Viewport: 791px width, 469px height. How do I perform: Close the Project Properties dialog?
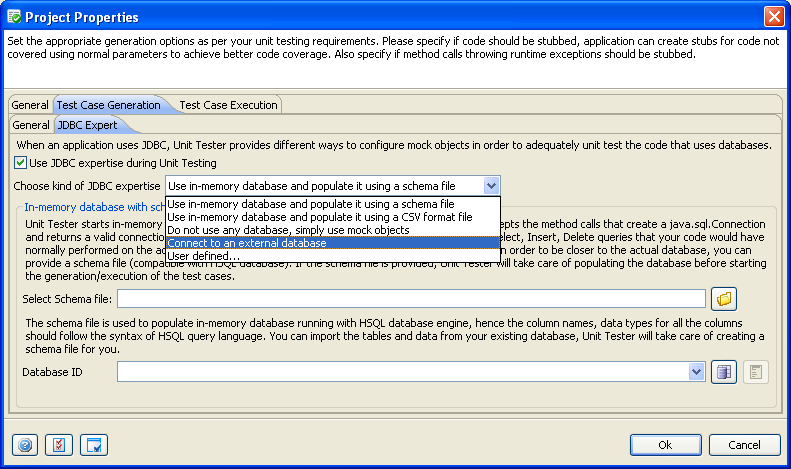774,17
